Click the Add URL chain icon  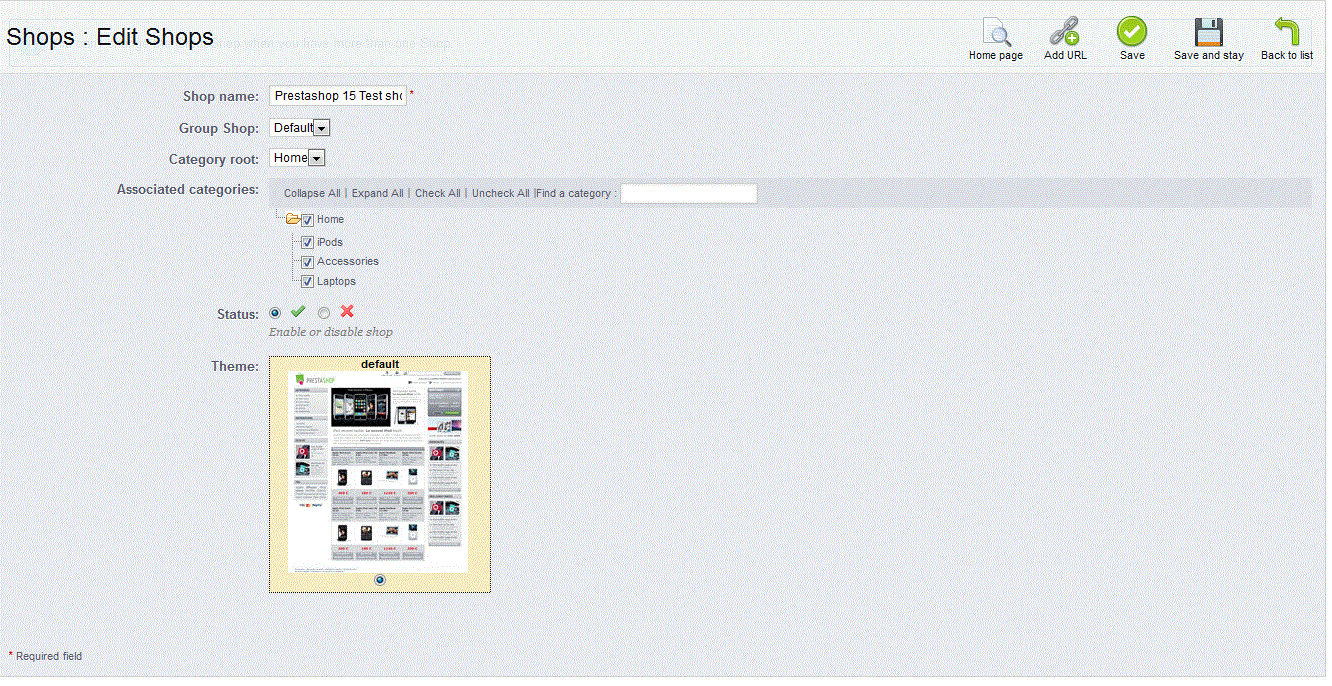pyautogui.click(x=1064, y=33)
